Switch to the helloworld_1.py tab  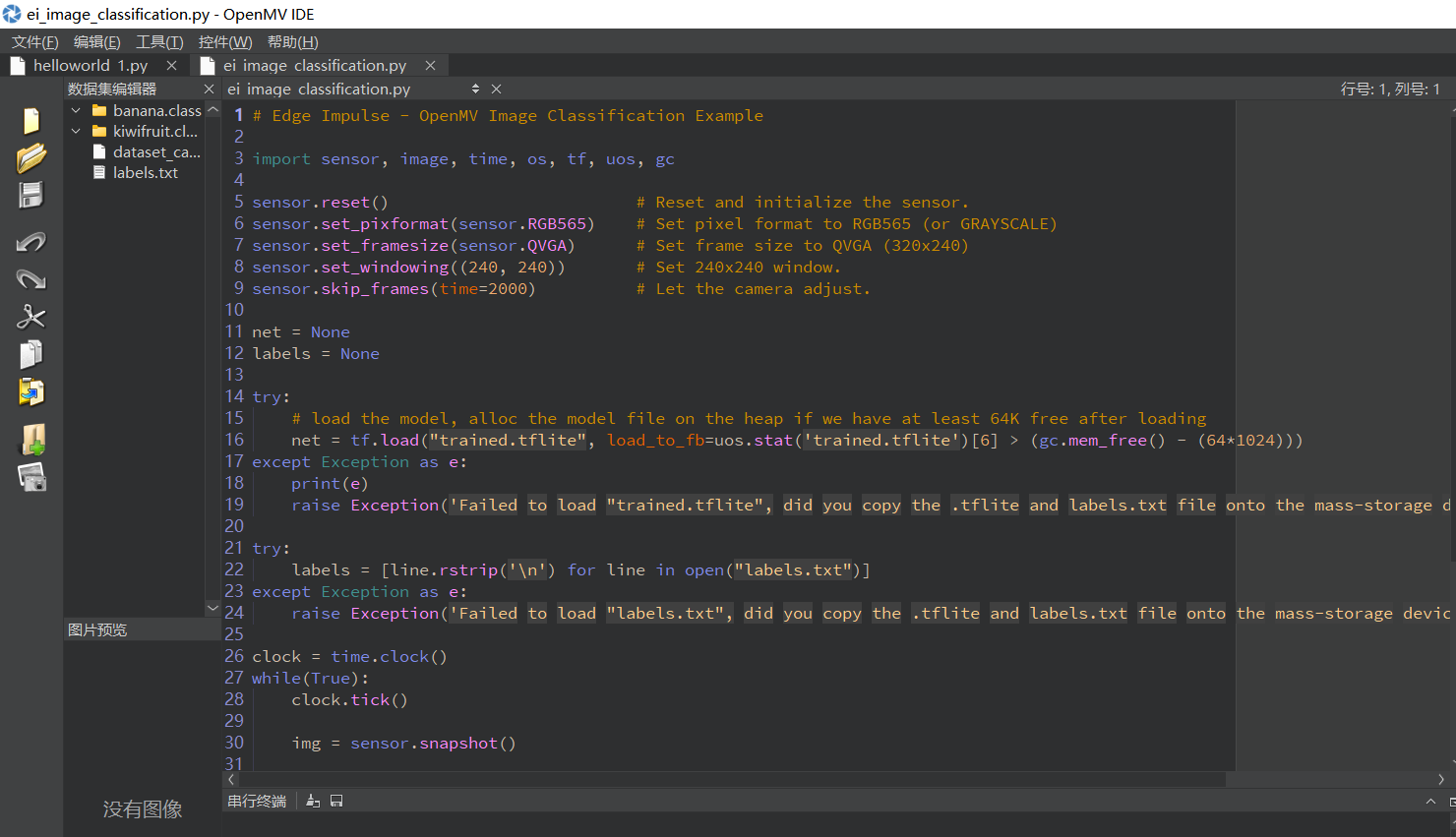(x=91, y=65)
